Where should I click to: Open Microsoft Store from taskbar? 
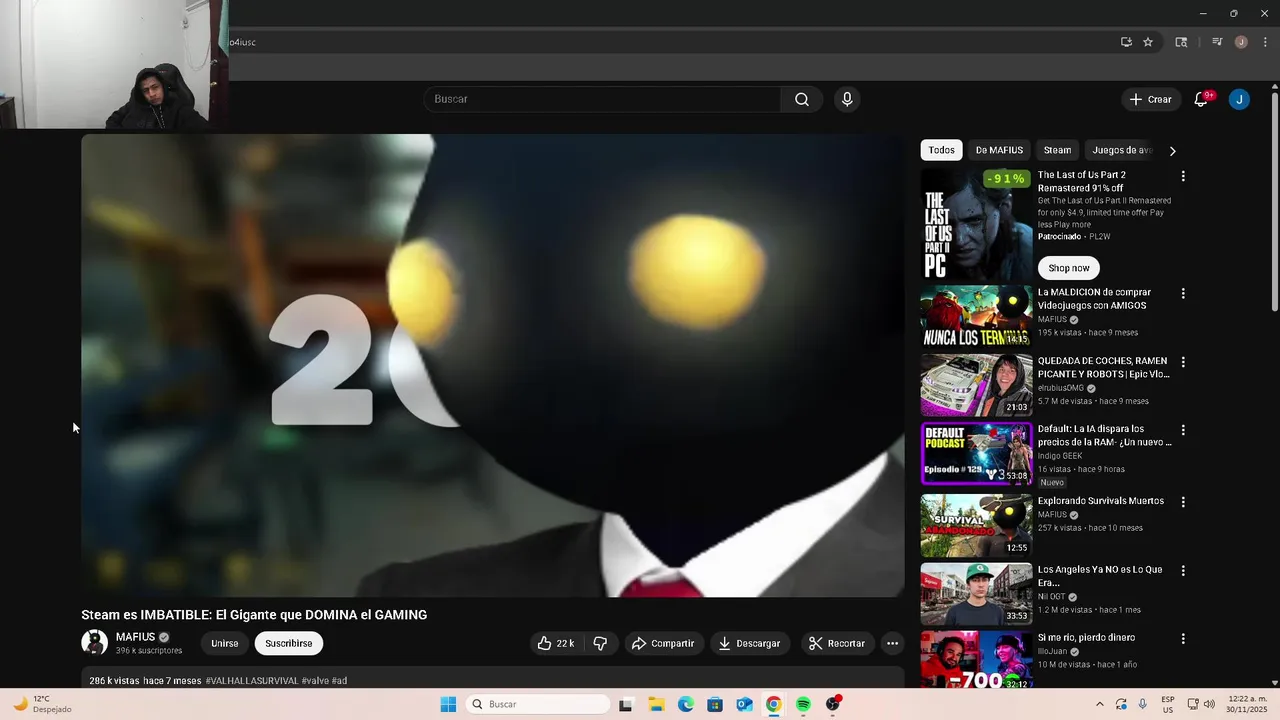[715, 704]
